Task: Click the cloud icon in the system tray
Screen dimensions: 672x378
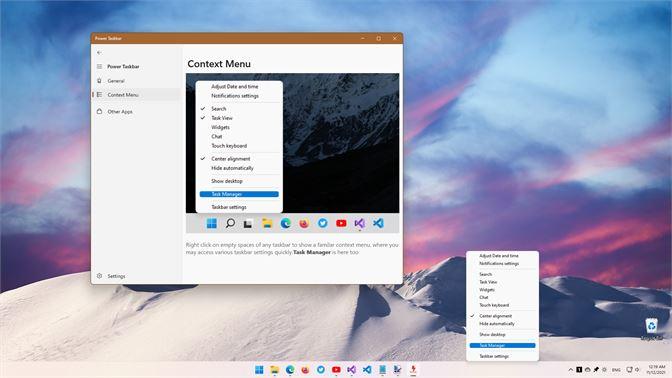Action: [x=588, y=370]
